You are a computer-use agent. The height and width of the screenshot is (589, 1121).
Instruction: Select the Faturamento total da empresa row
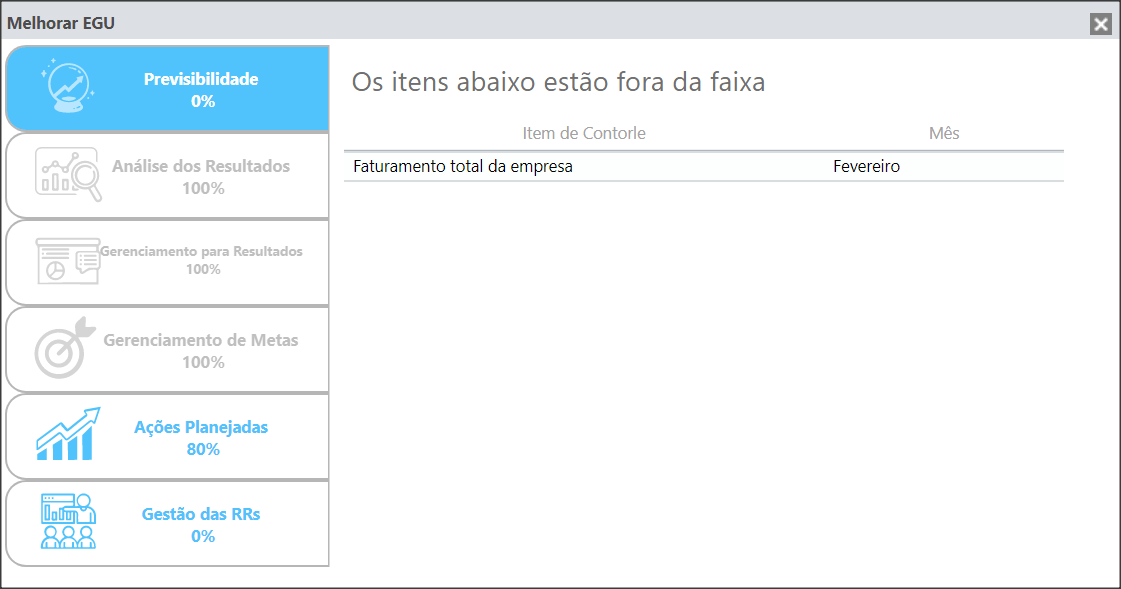coord(703,167)
